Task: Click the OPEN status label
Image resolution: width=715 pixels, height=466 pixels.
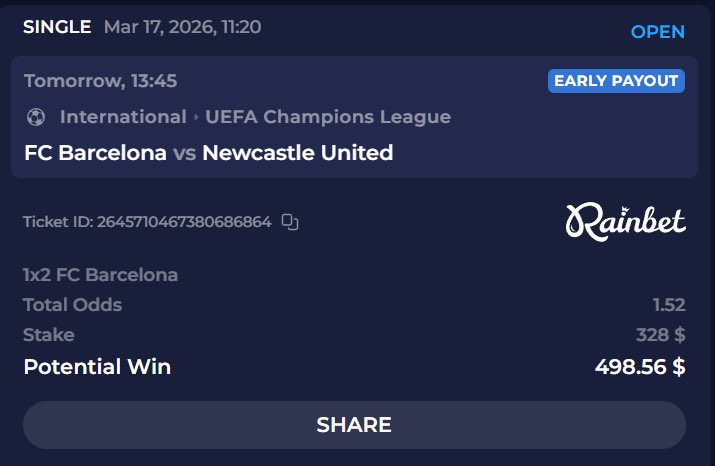Action: pos(658,32)
